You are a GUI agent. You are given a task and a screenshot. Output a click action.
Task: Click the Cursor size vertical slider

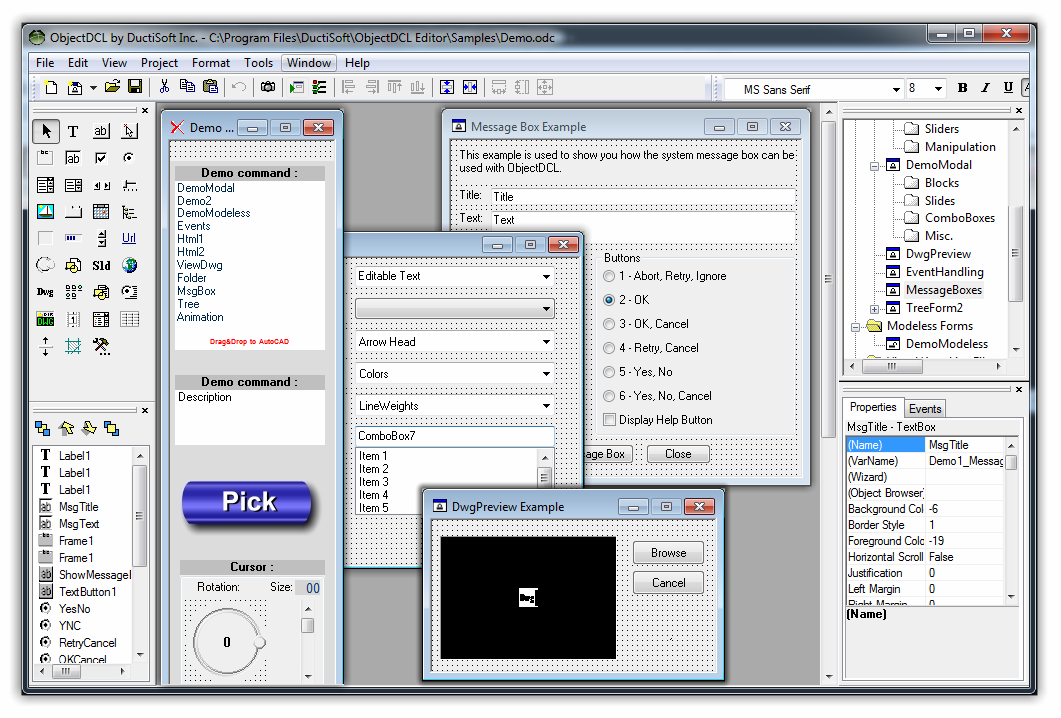tap(308, 625)
